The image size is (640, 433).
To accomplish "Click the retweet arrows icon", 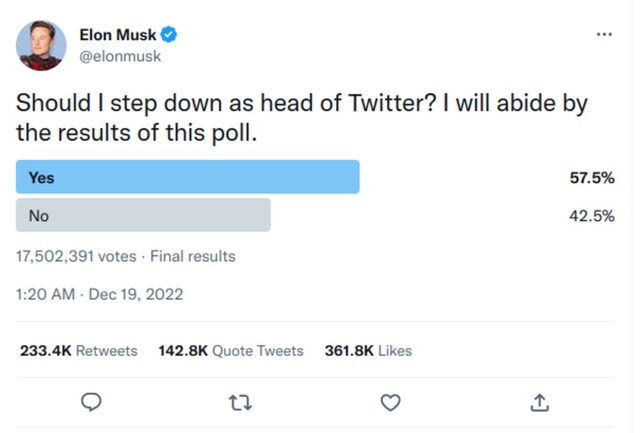I will point(240,401).
